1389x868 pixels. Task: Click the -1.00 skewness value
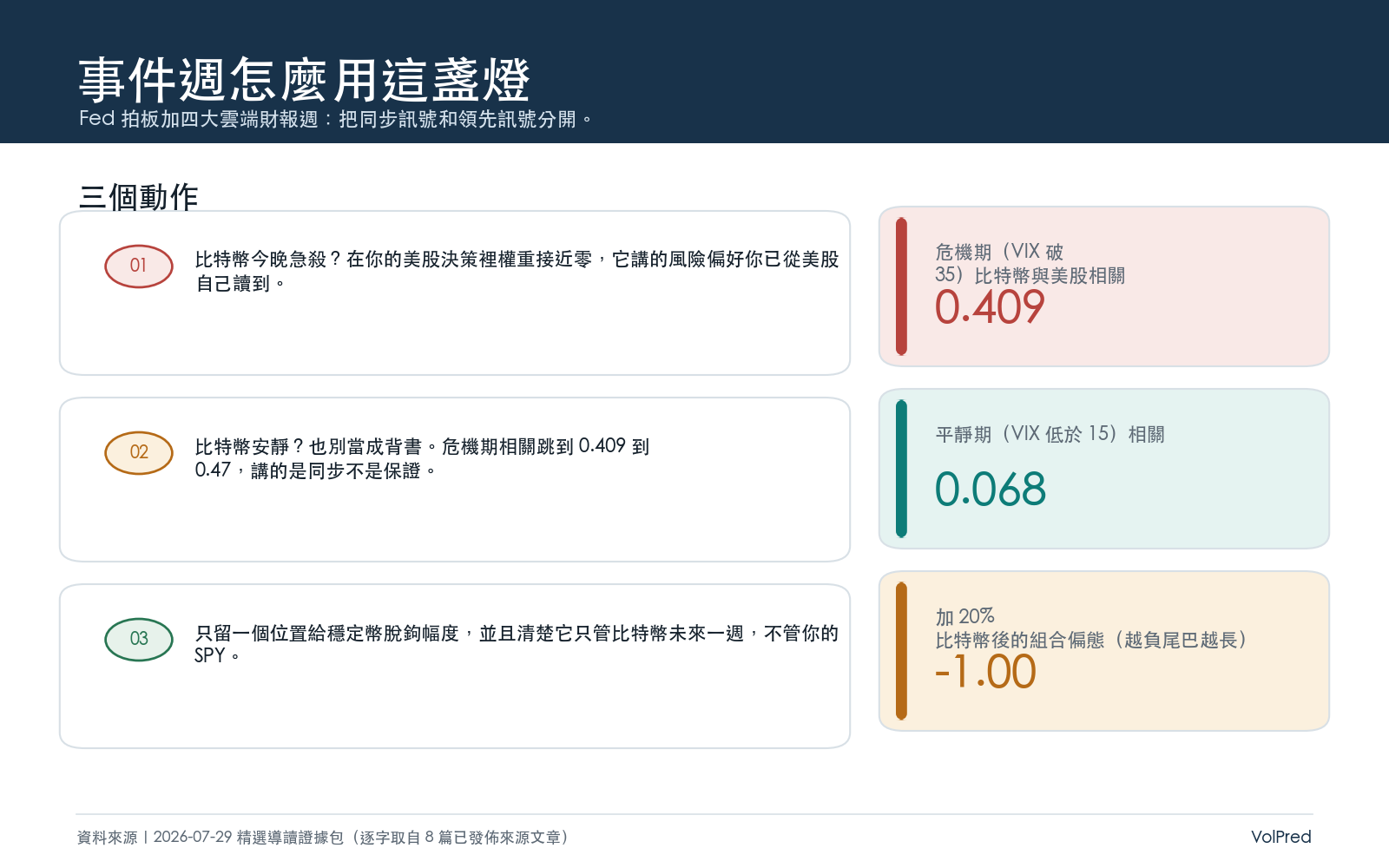tap(985, 672)
